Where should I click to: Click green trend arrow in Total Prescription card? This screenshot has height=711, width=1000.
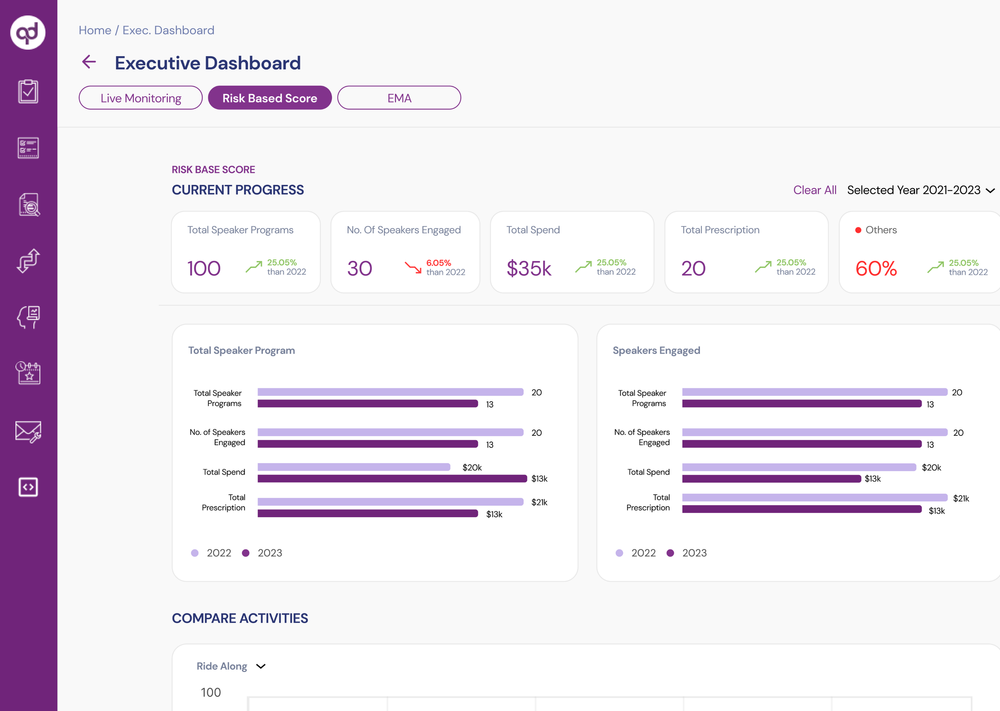[x=763, y=267]
